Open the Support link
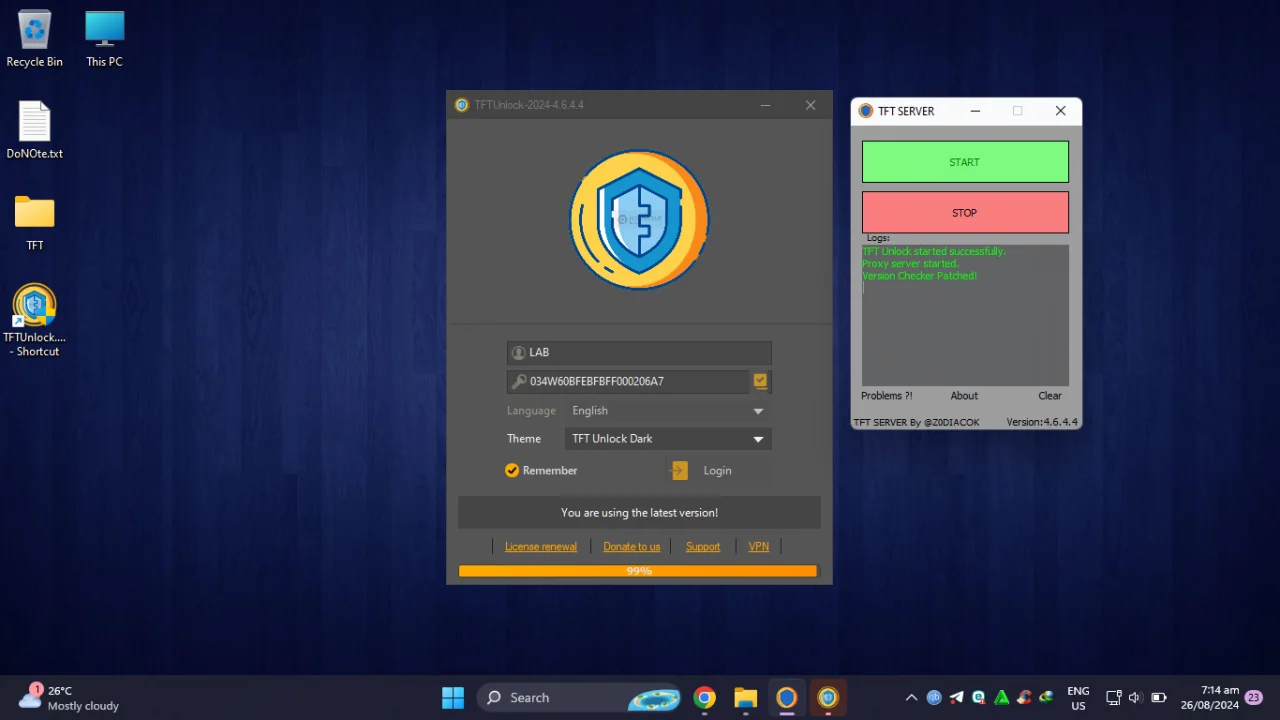The width and height of the screenshot is (1280, 720). tap(703, 546)
